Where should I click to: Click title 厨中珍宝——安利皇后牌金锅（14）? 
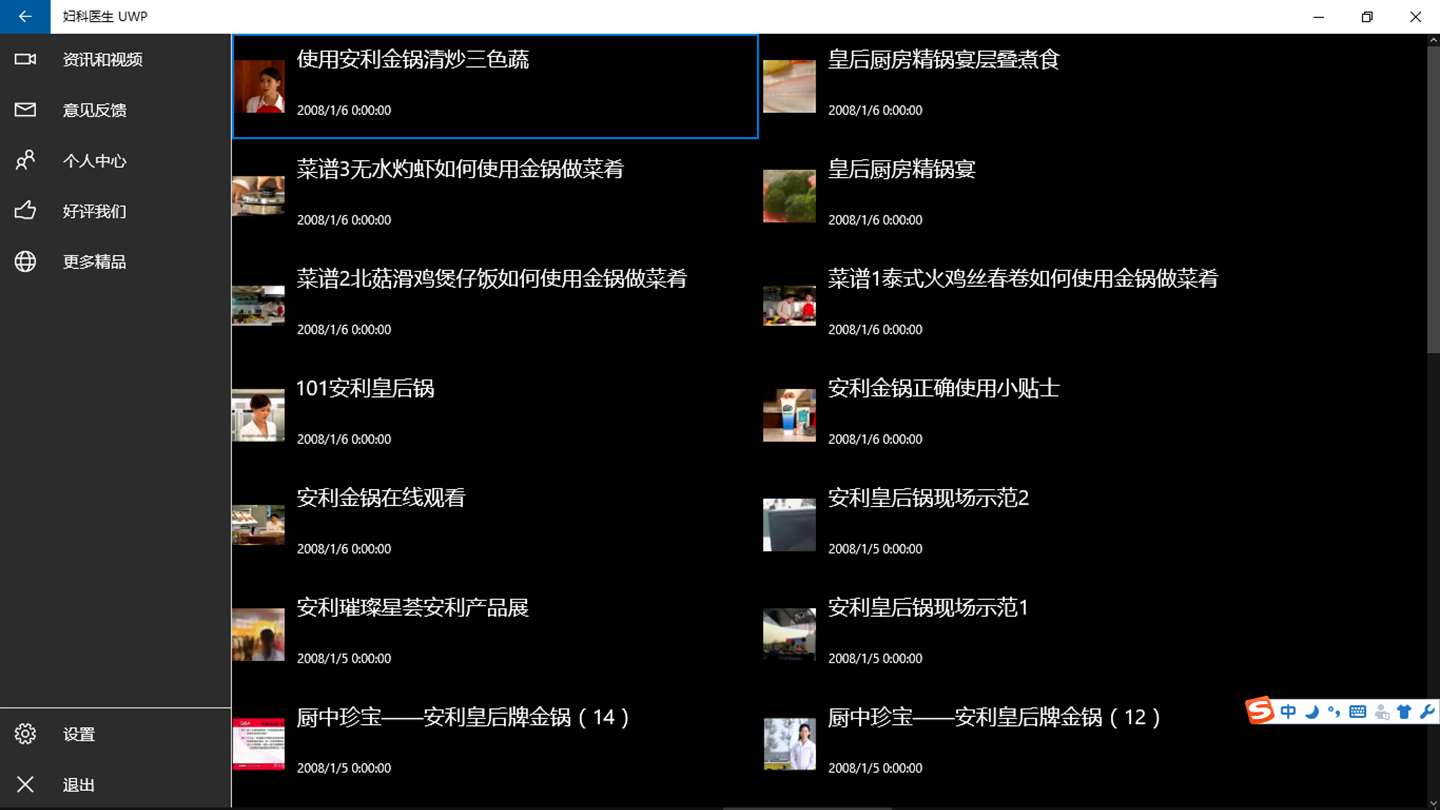(464, 717)
